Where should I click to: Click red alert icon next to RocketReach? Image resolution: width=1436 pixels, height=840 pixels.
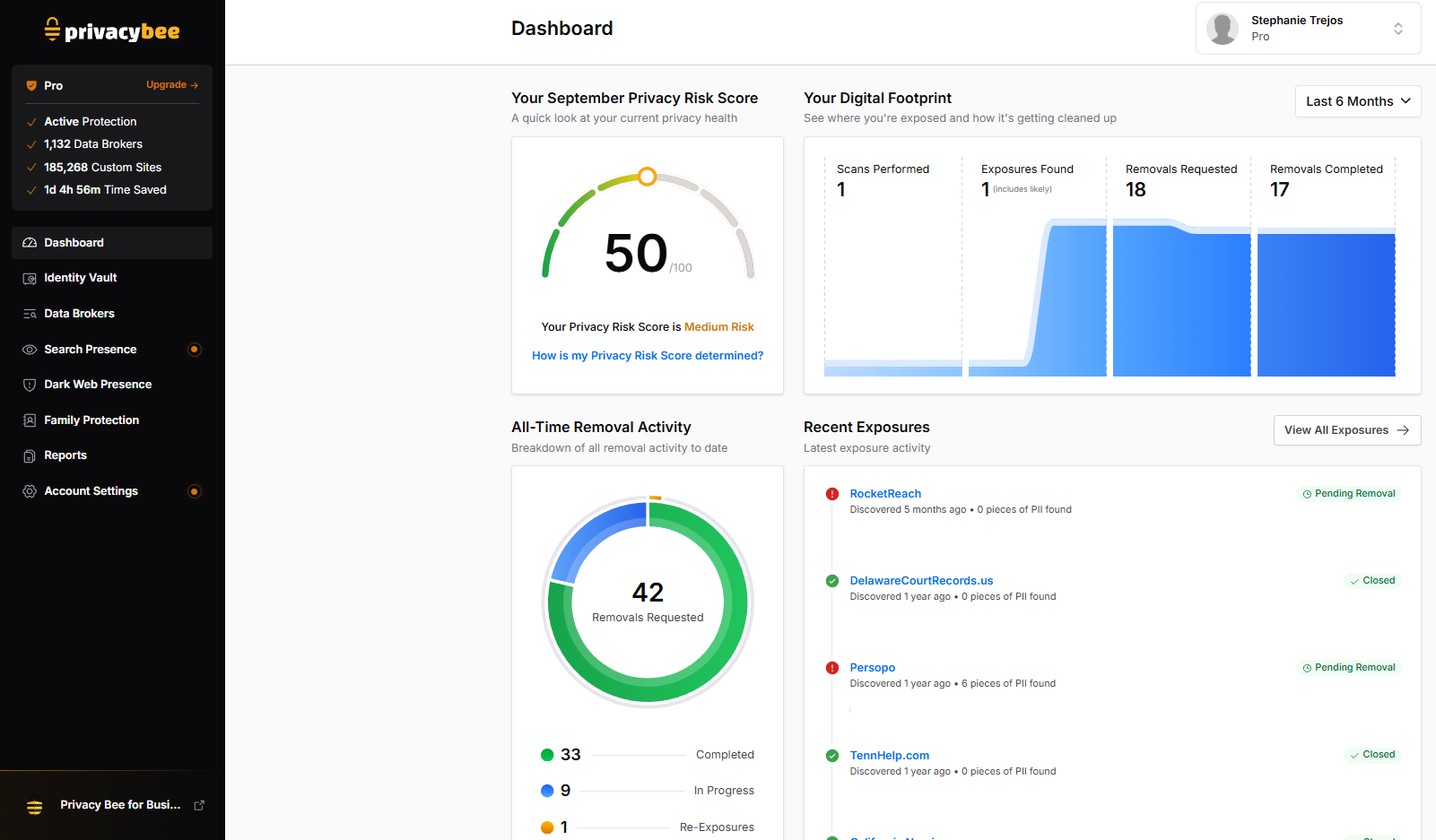[x=832, y=494]
